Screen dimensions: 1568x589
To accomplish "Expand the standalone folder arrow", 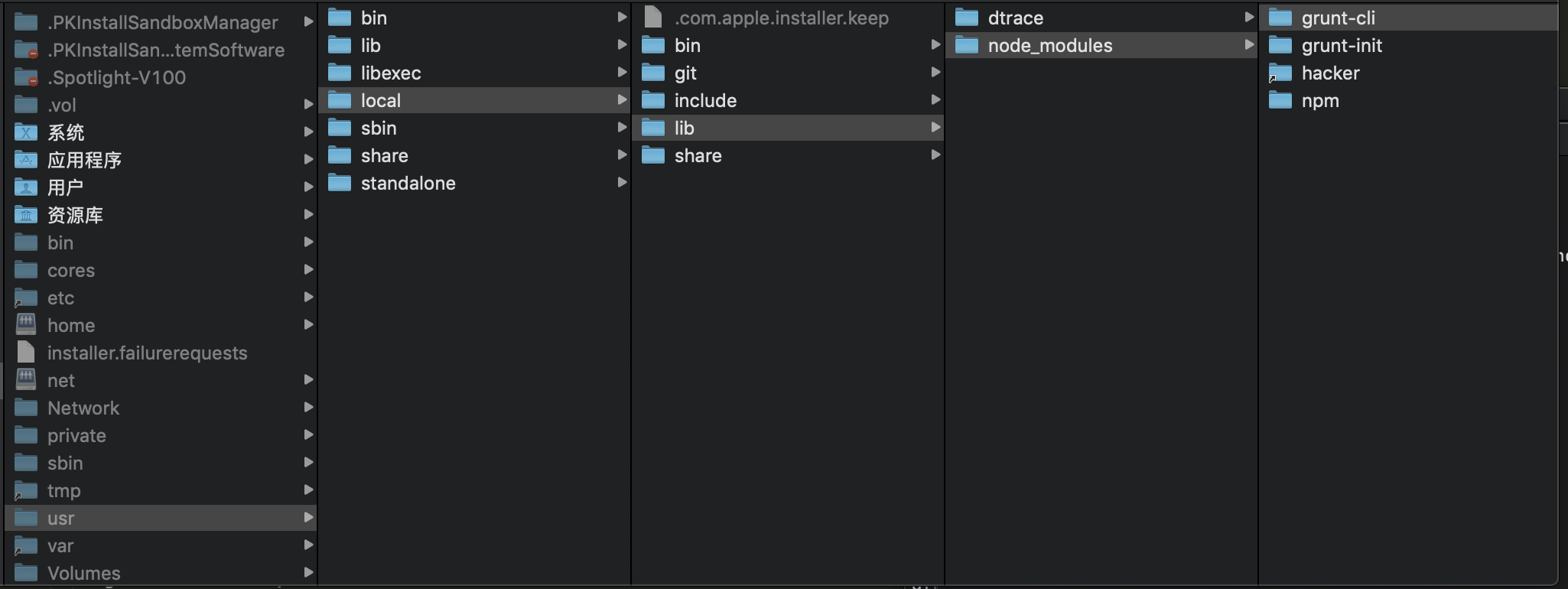I will (622, 183).
